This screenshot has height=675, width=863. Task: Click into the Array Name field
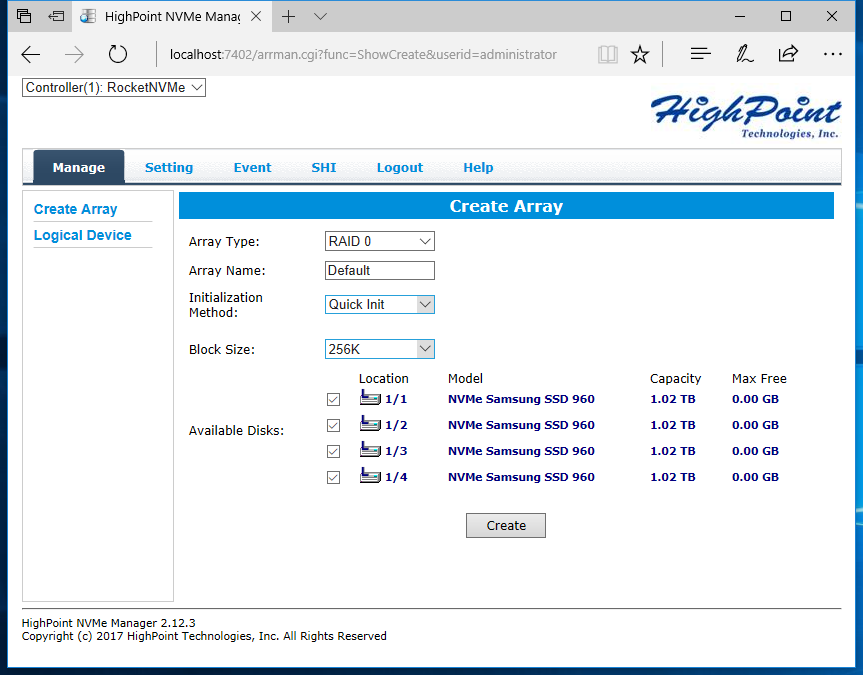click(380, 270)
